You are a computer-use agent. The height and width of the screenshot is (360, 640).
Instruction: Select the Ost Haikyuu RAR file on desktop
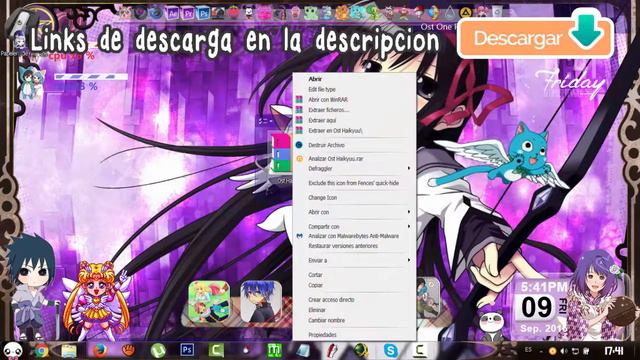point(281,157)
